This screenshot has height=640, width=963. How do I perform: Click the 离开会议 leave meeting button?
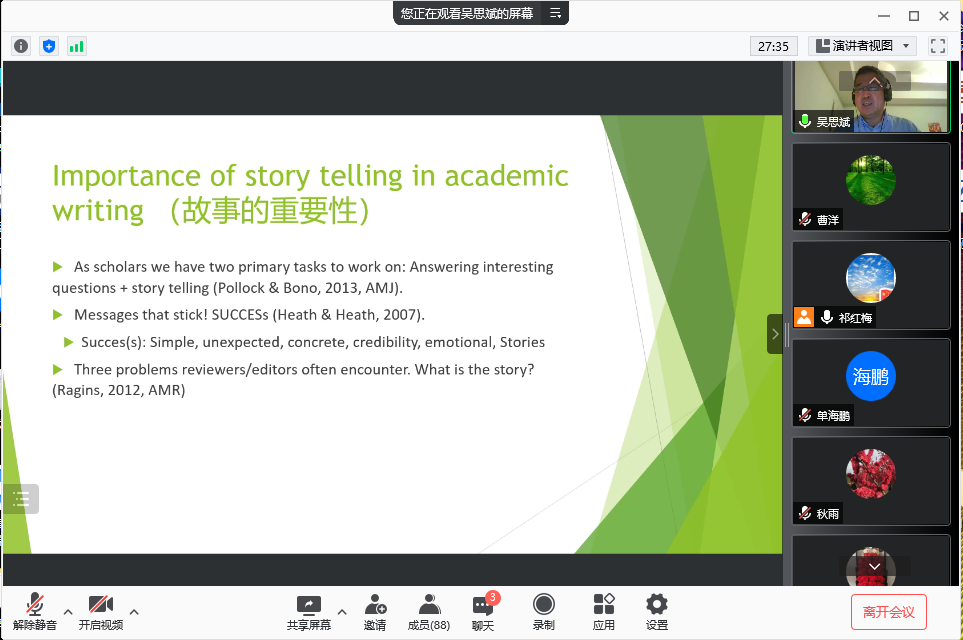(x=888, y=612)
